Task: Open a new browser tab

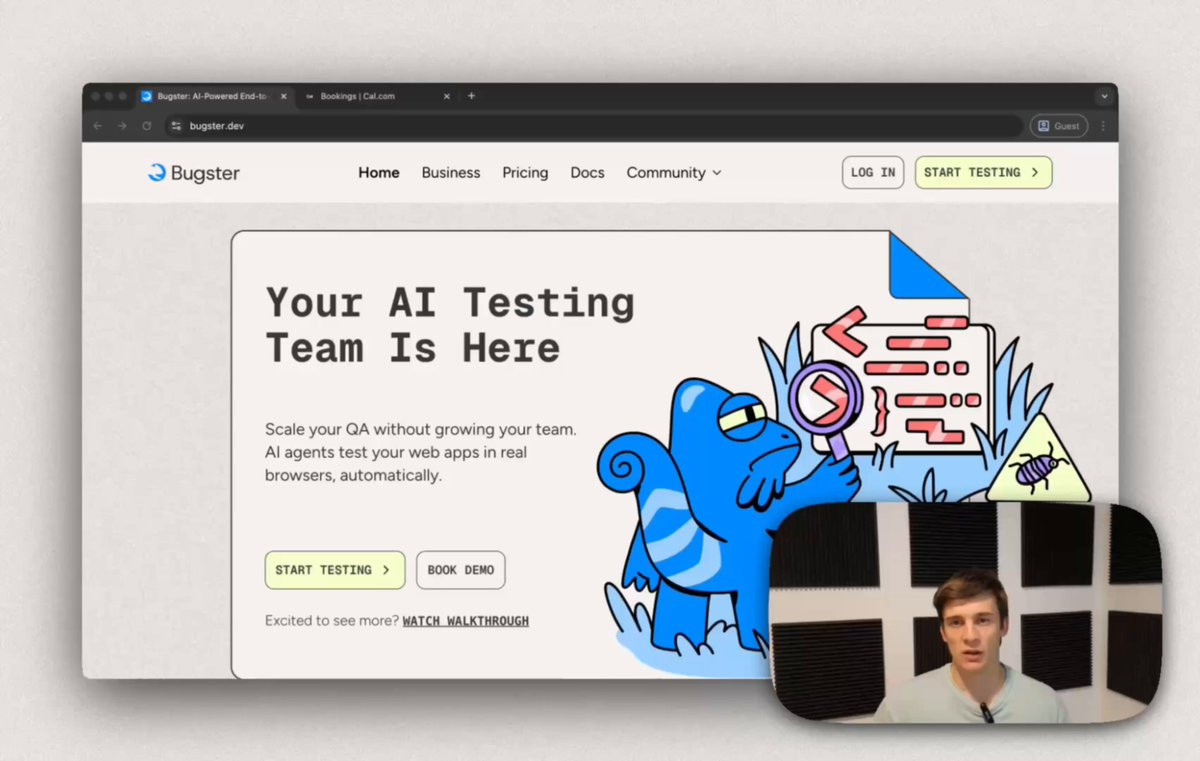Action: [472, 96]
